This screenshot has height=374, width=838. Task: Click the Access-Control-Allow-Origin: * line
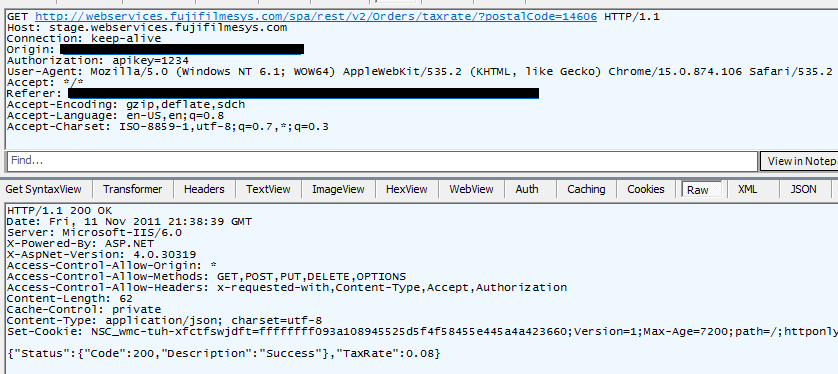[112, 266]
